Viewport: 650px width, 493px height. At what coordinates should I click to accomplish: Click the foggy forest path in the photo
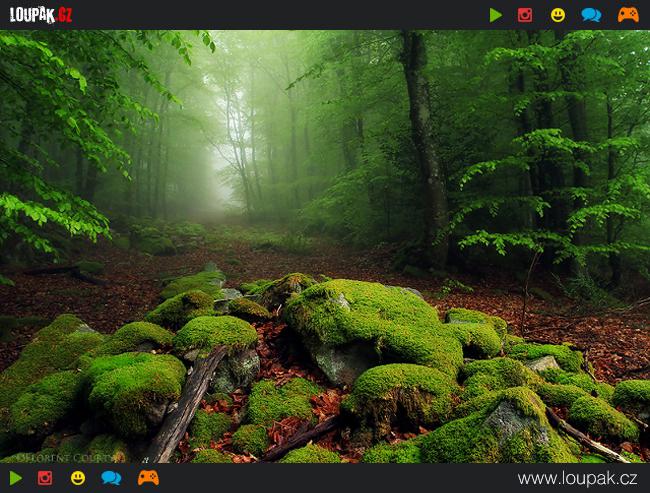(x=215, y=200)
